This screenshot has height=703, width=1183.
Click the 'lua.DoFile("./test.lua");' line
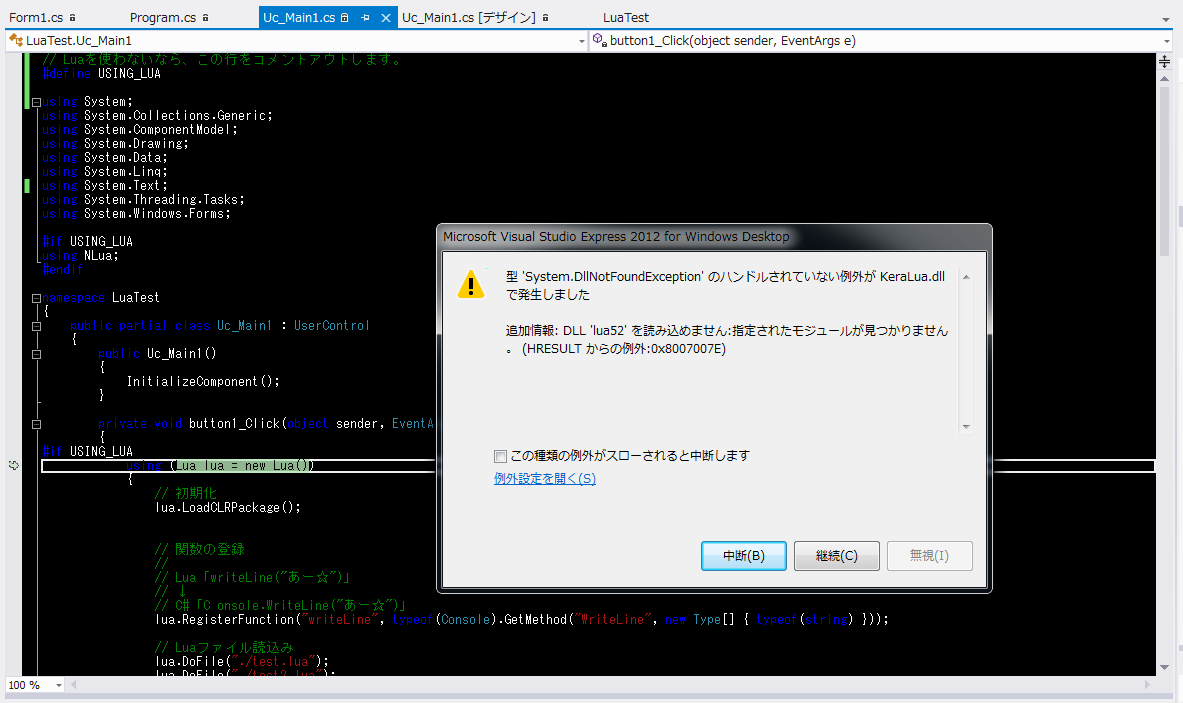click(242, 662)
